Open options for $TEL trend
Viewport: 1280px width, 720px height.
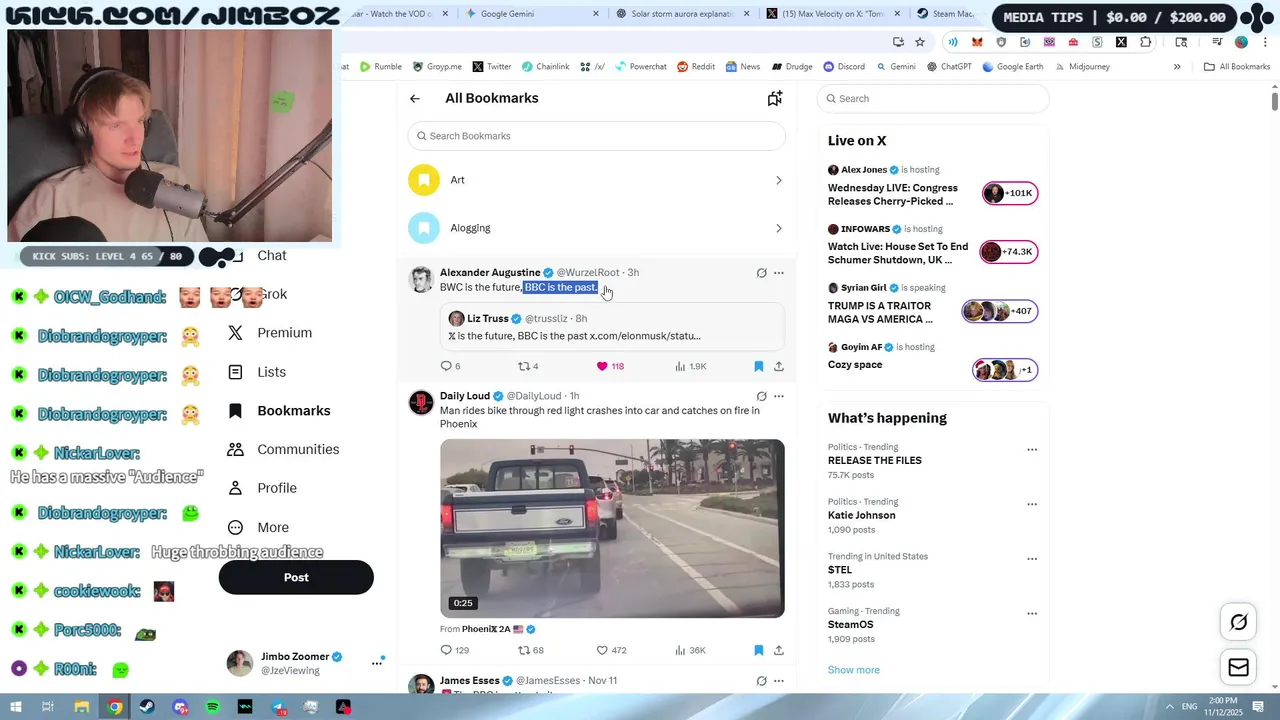coord(1032,560)
